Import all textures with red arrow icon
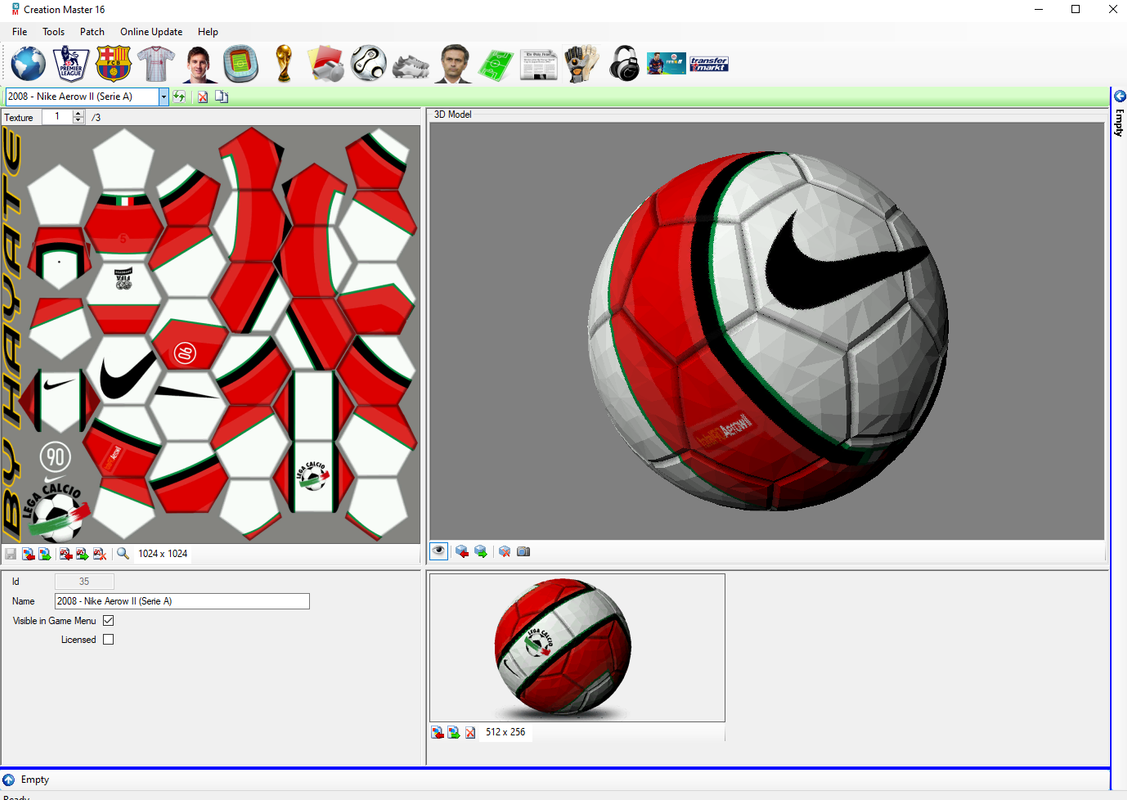Screen dimensions: 1127x800 coord(65,553)
